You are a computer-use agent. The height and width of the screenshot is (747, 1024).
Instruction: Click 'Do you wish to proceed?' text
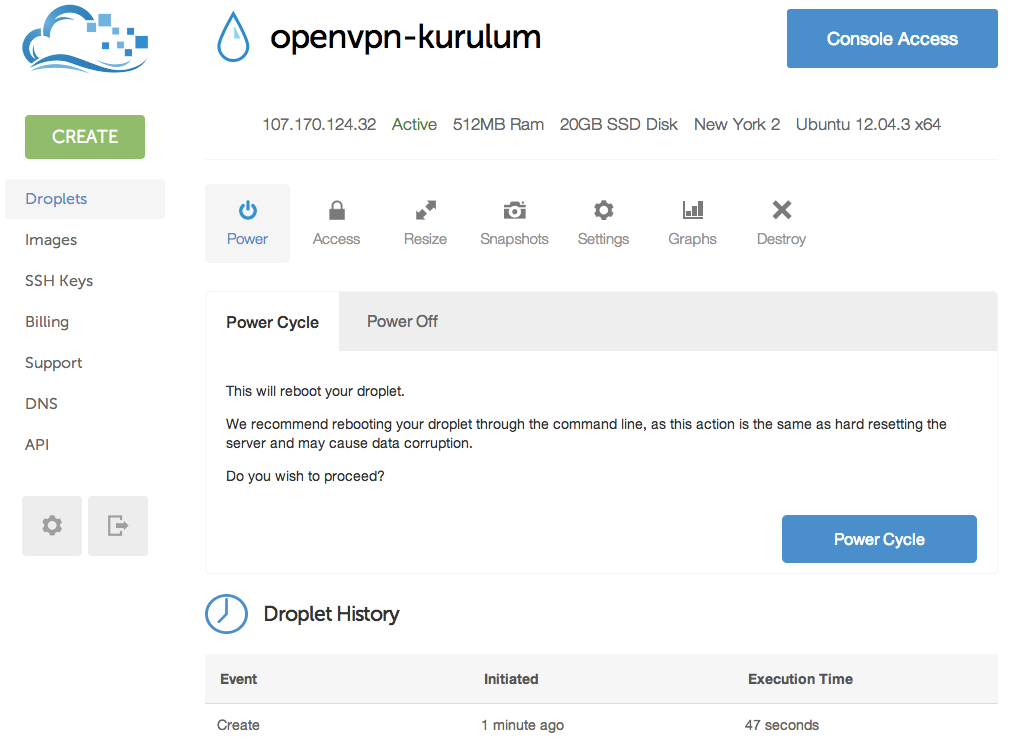(305, 476)
